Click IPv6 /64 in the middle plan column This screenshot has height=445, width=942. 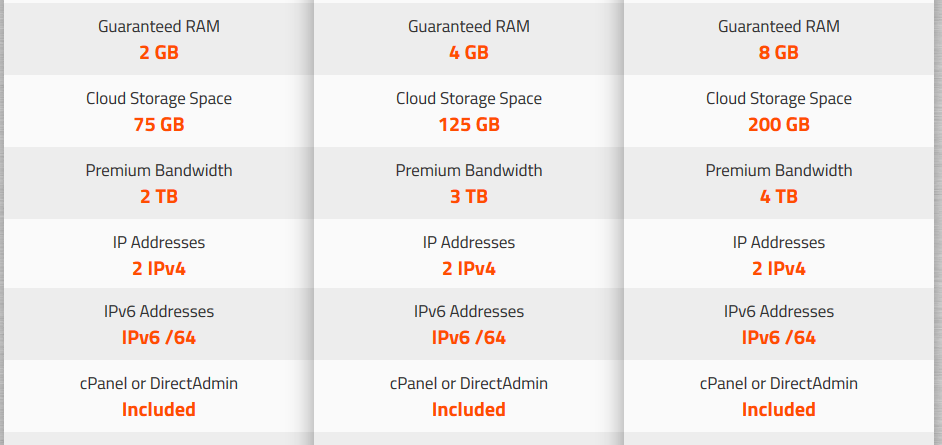point(469,338)
